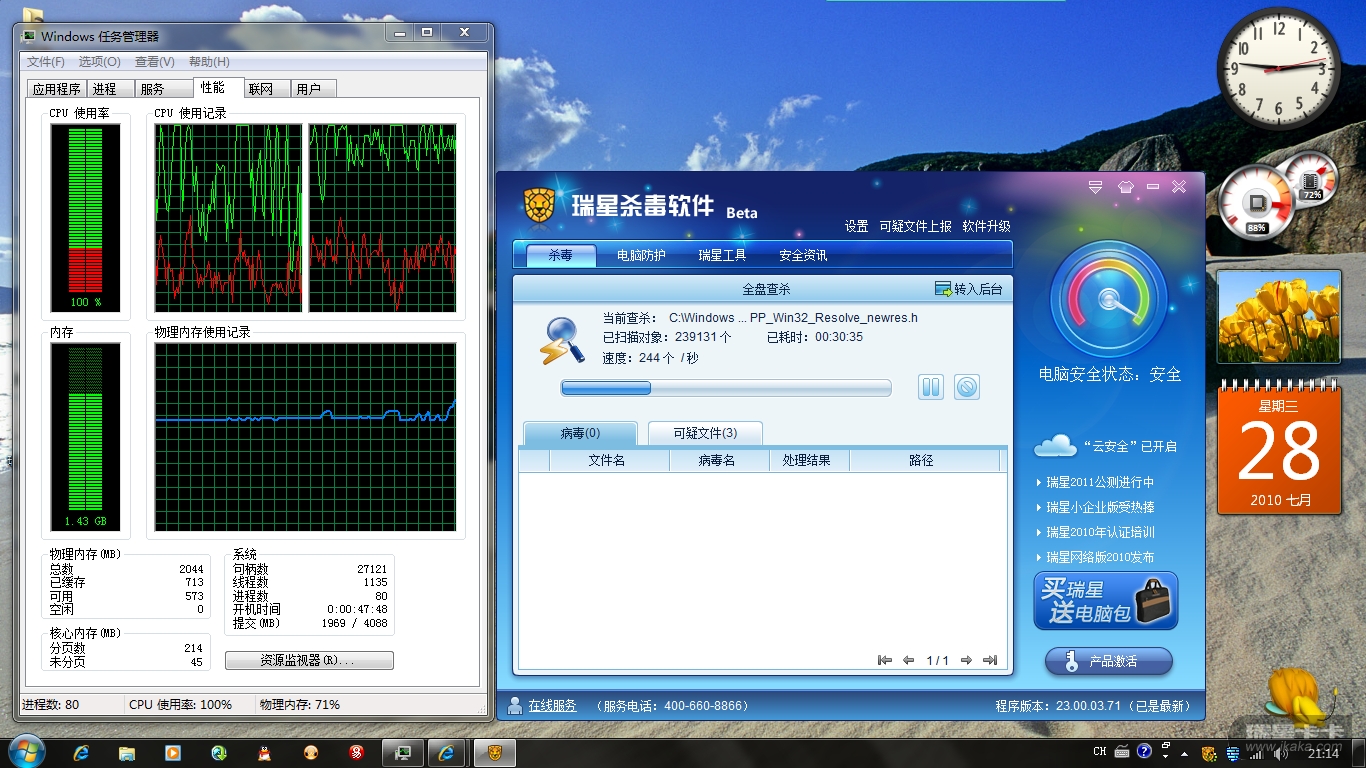Click the Windows Start orb
The image size is (1366, 768).
25,752
